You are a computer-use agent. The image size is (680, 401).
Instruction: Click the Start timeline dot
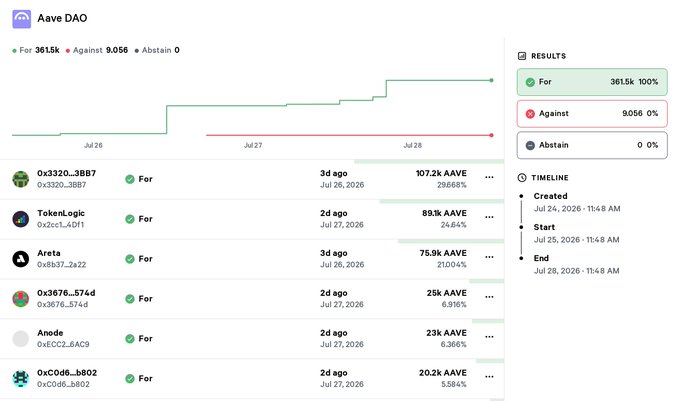(x=521, y=227)
